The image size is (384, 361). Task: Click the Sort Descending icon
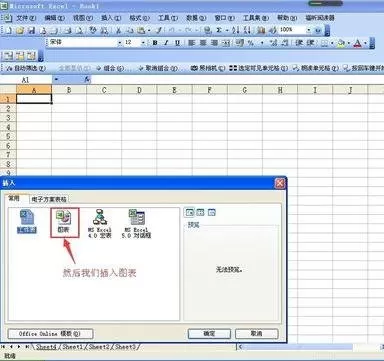pos(247,30)
